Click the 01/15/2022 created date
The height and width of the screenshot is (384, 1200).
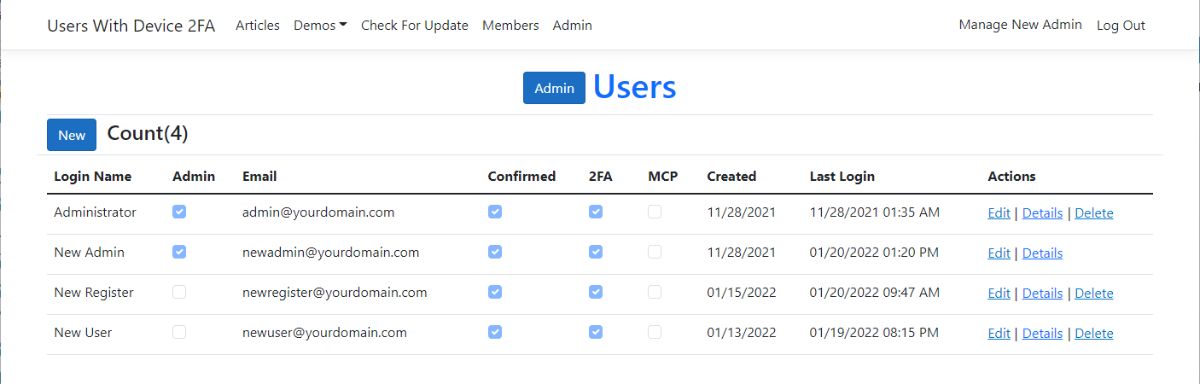pos(742,292)
